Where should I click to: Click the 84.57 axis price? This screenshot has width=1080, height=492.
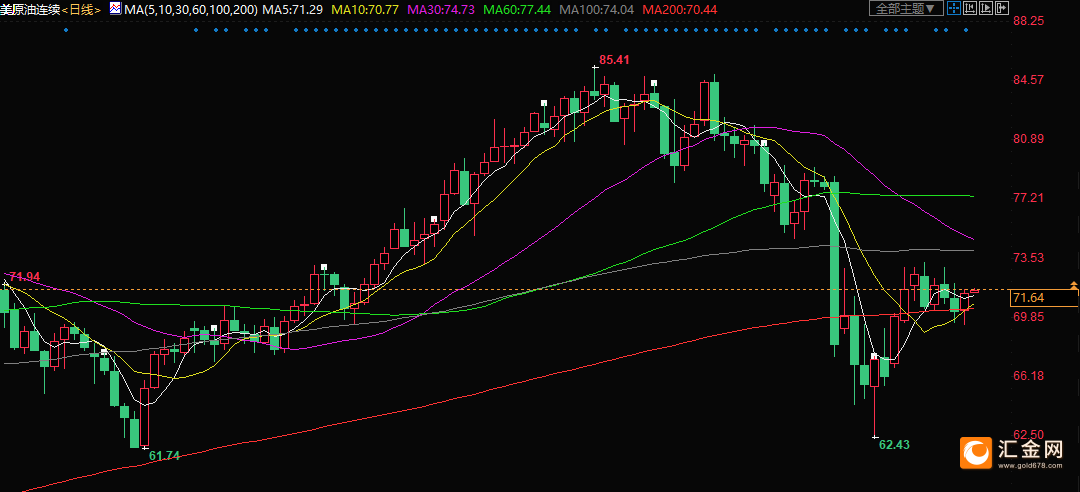point(1029,79)
